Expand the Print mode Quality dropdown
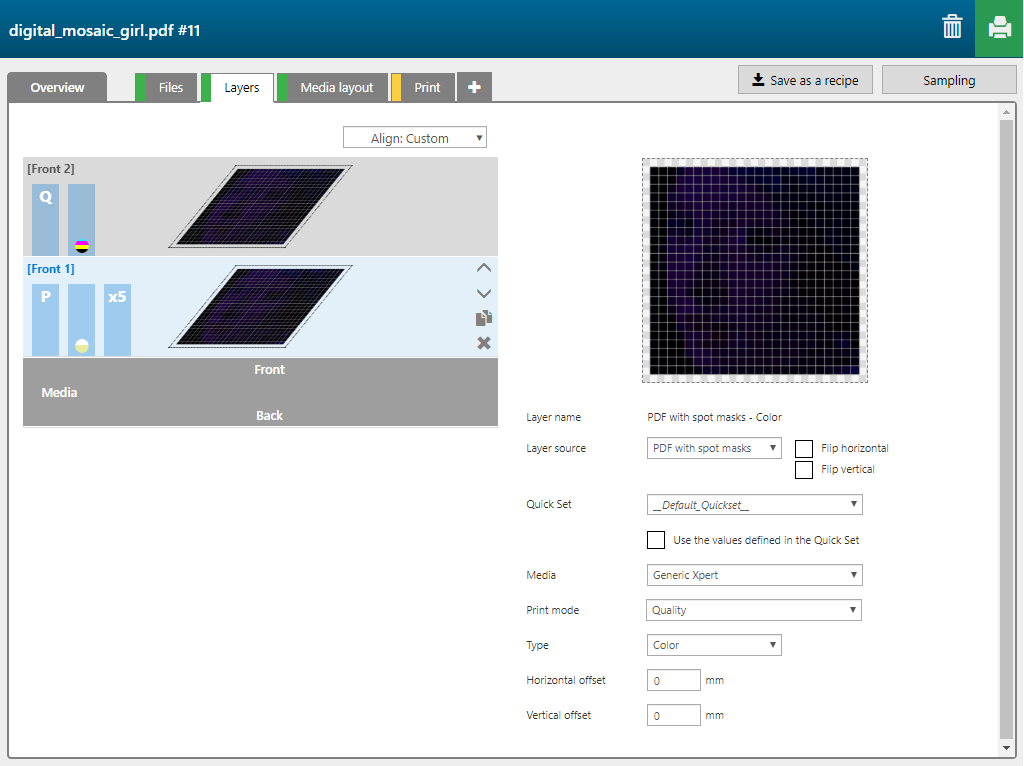This screenshot has width=1024, height=766. click(x=754, y=610)
